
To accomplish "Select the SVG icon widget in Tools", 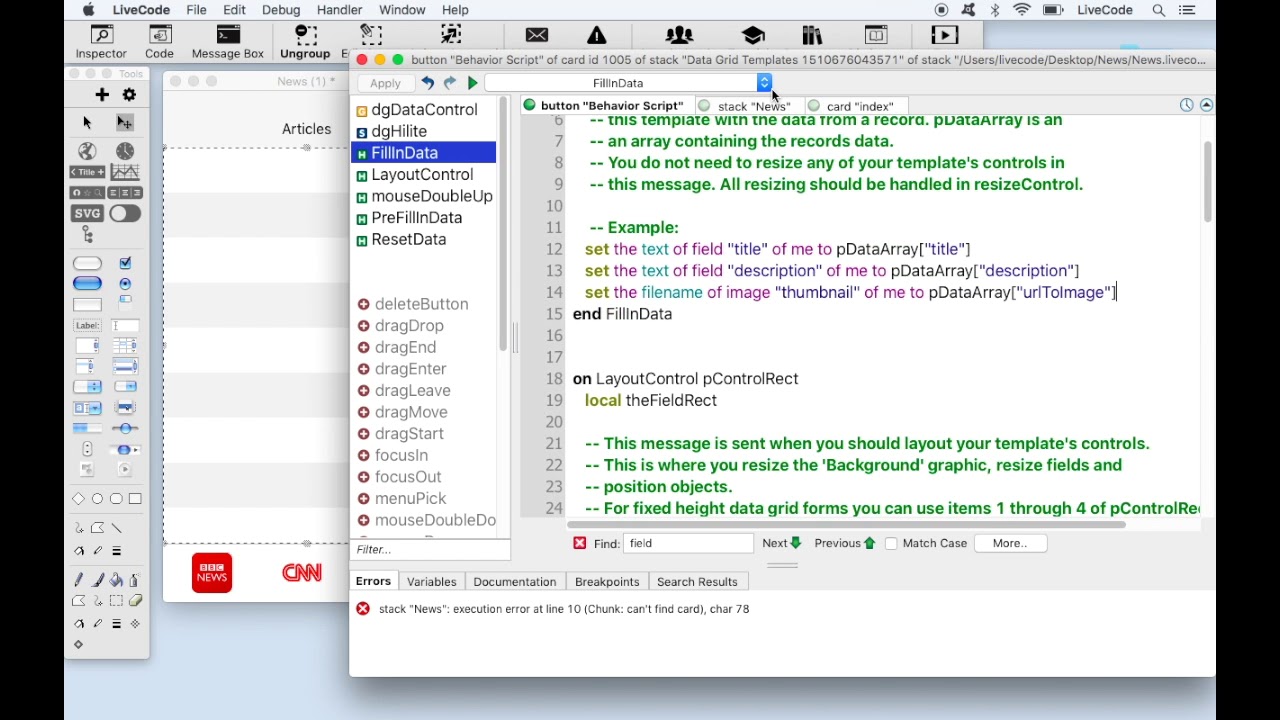I will (x=87, y=213).
